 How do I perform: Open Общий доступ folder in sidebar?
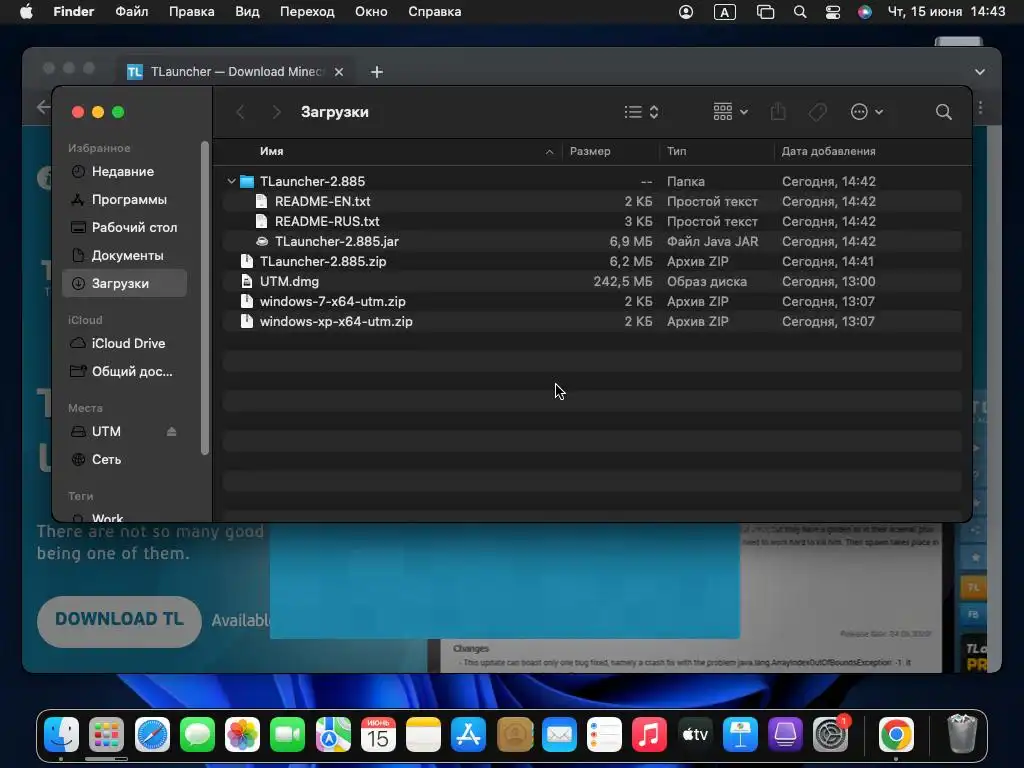(125, 372)
